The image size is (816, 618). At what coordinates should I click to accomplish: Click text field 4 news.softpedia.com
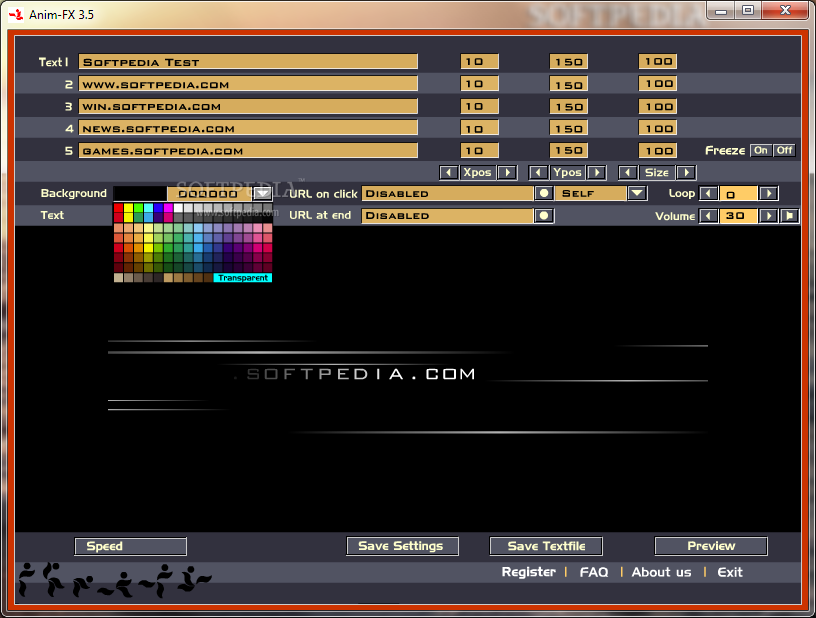point(248,128)
